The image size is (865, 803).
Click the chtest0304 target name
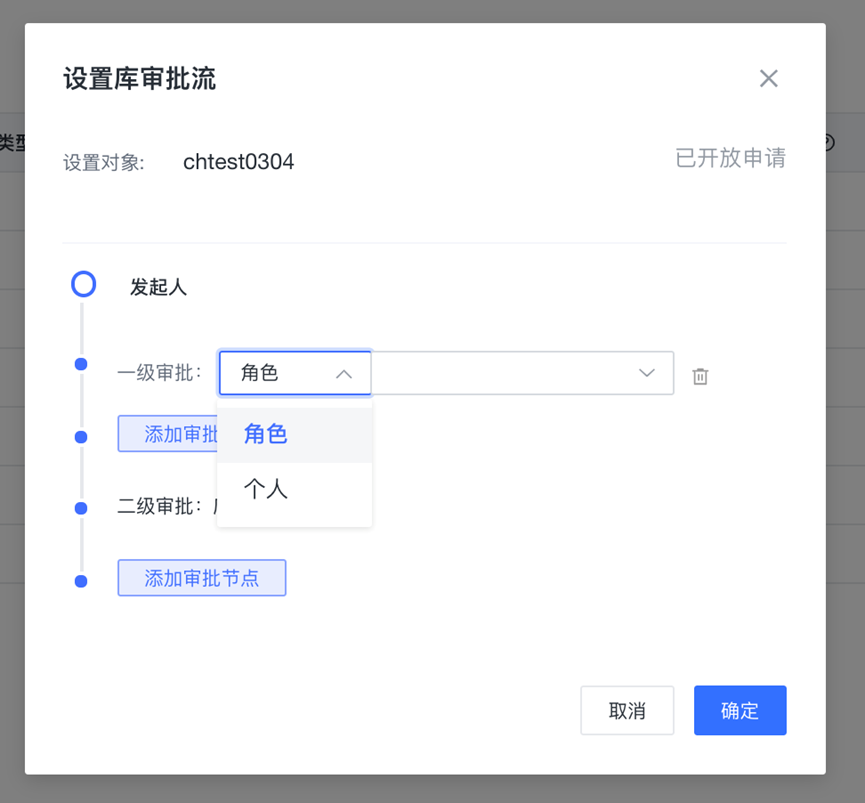coord(238,162)
